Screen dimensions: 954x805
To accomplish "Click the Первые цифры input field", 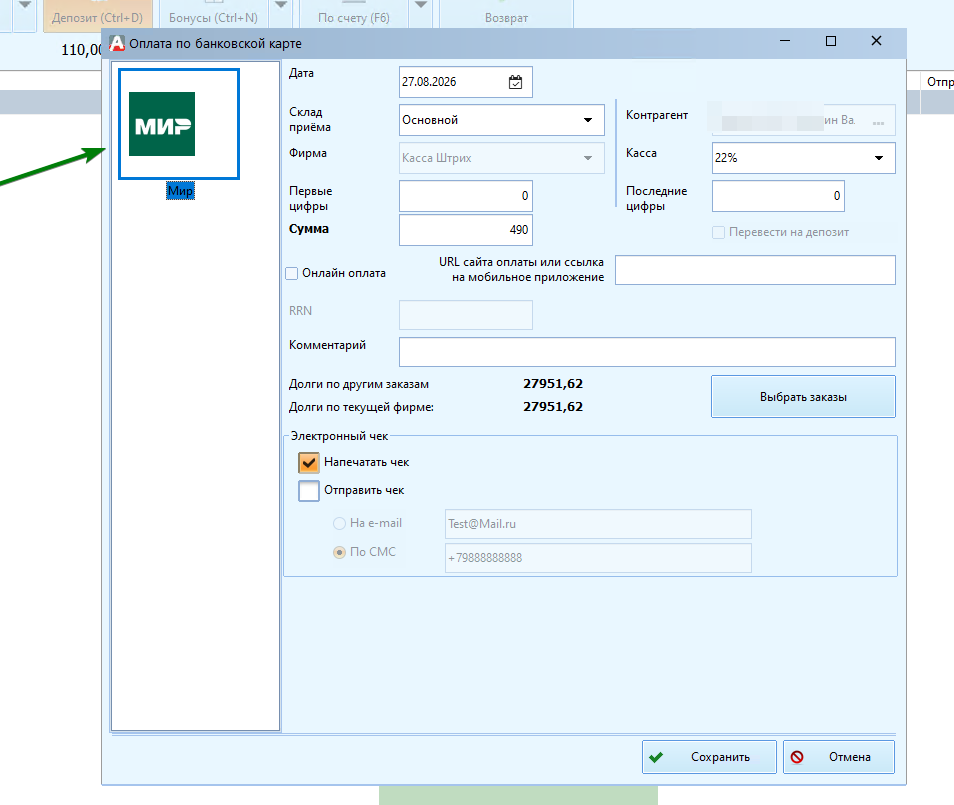I will point(465,196).
